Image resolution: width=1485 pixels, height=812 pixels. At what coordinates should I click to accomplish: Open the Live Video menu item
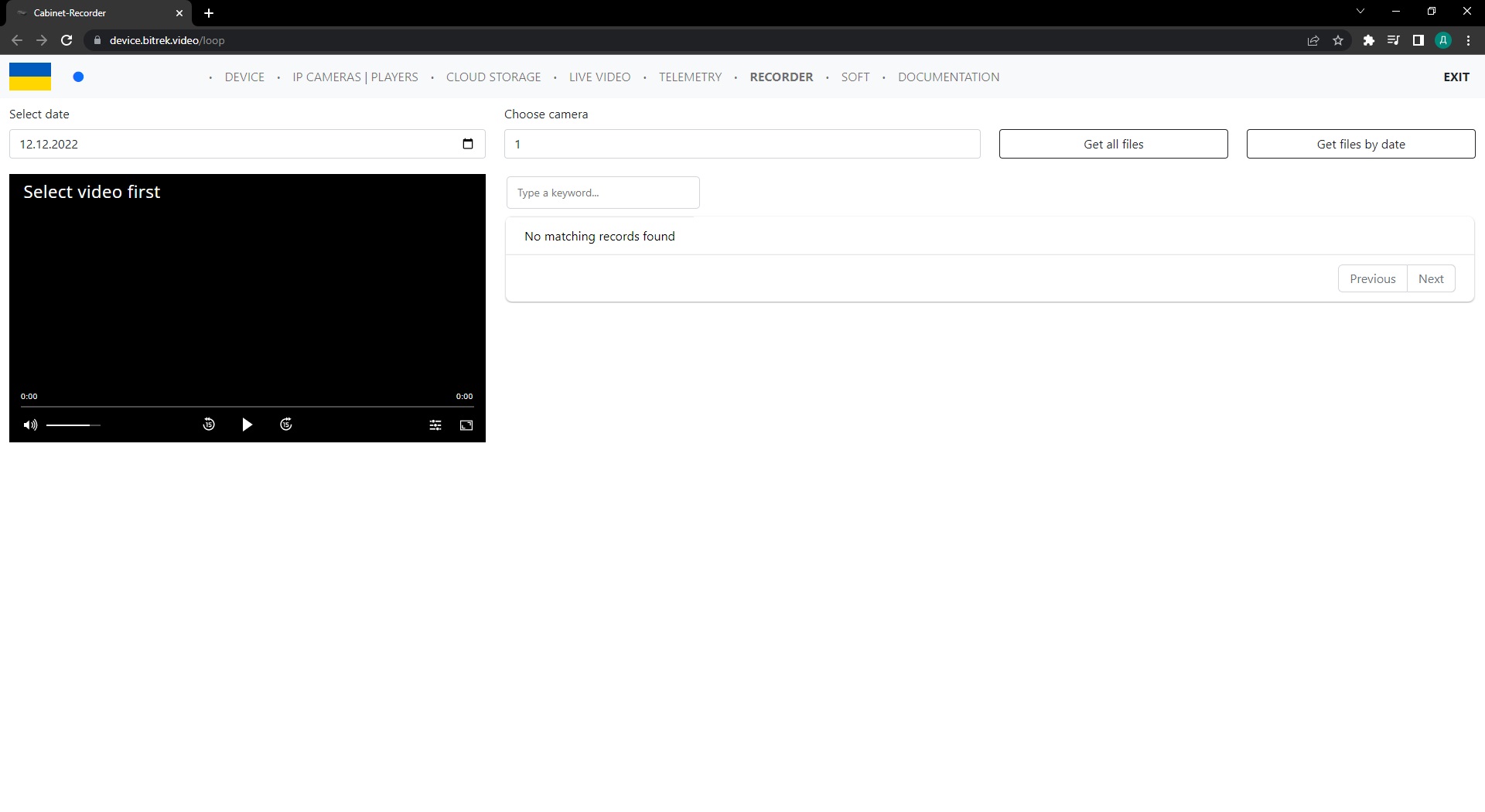(599, 77)
